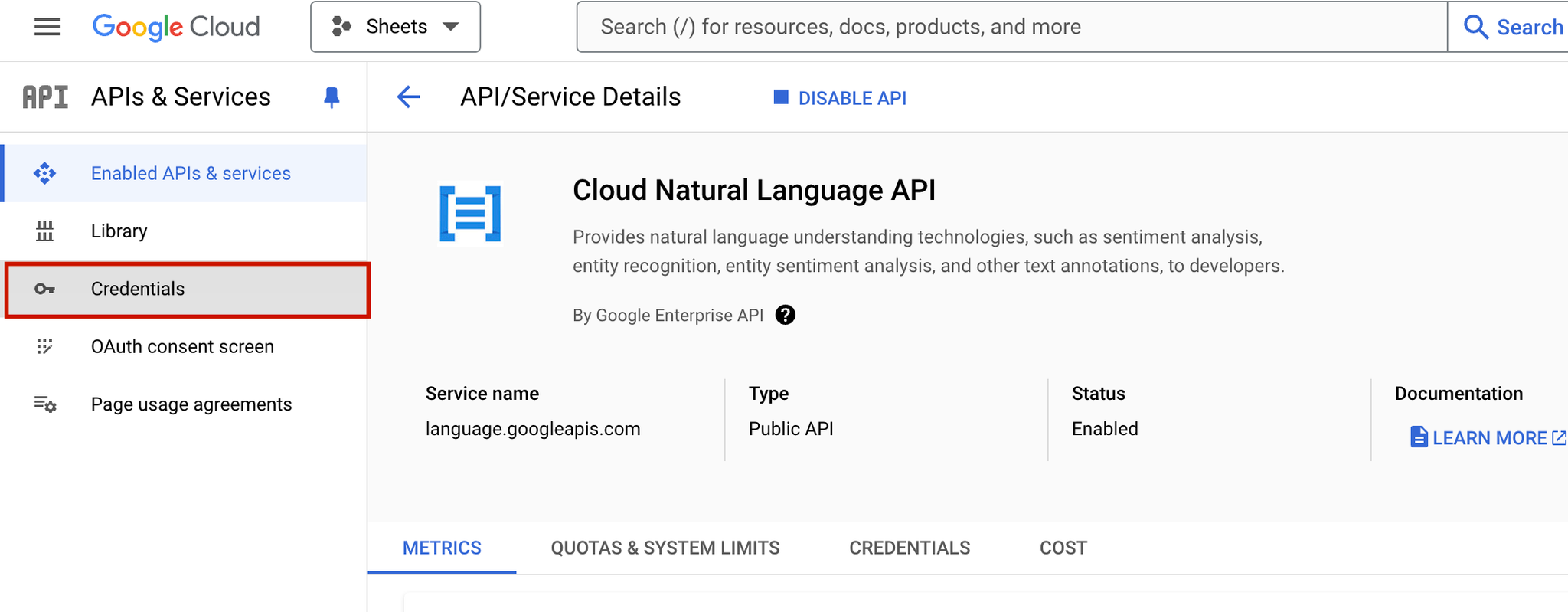Switch to the METRICS tab
The height and width of the screenshot is (612, 1568).
(442, 548)
